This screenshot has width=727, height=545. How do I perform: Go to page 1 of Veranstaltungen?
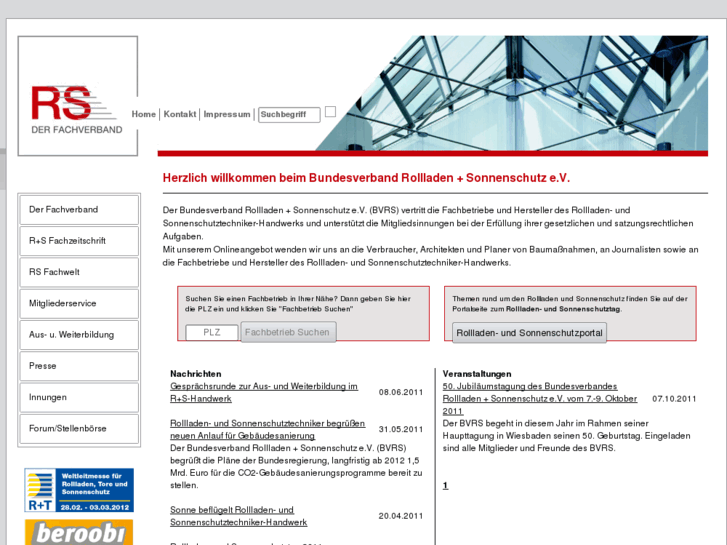coord(445,486)
